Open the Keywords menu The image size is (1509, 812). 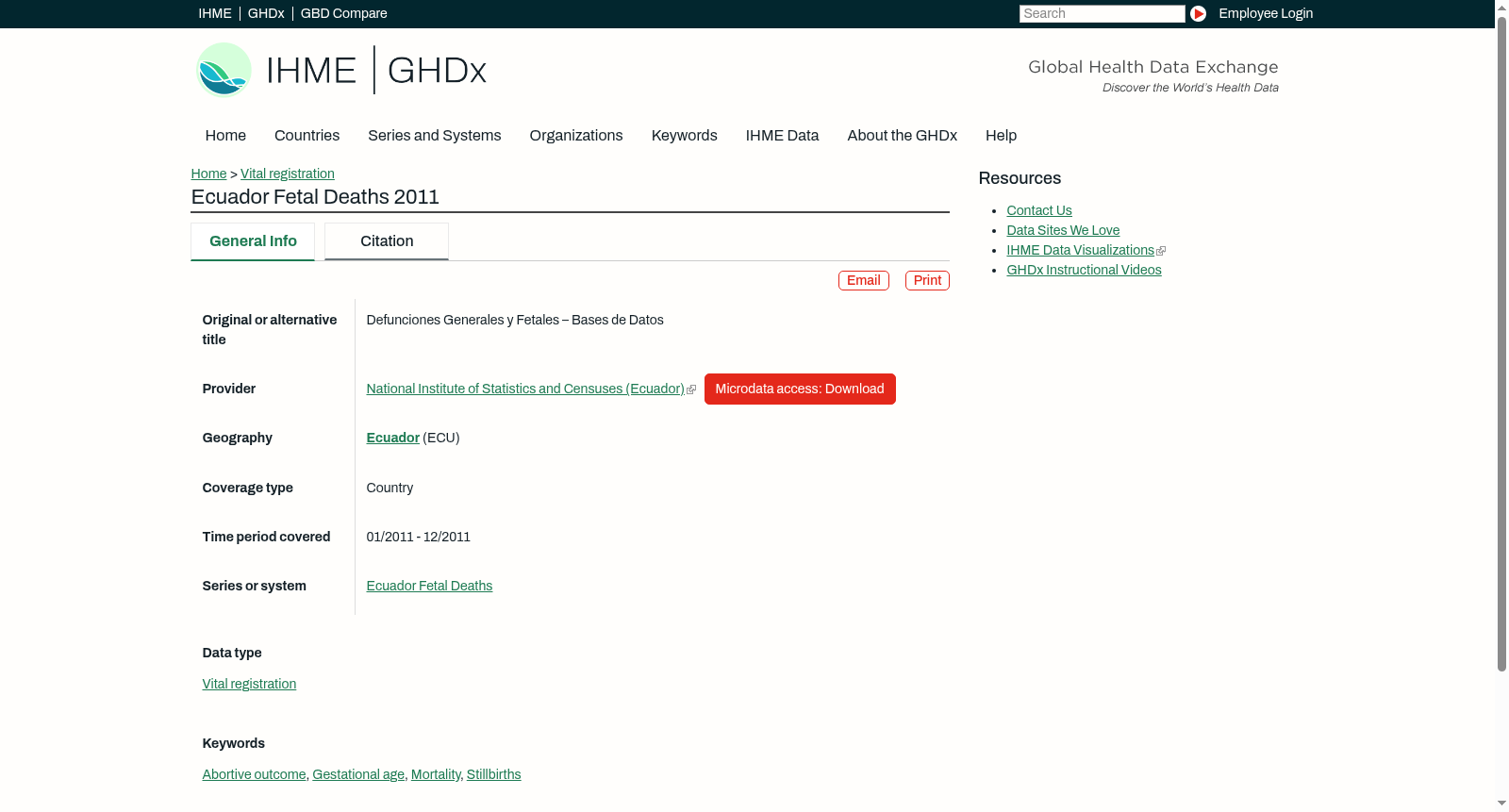685,135
